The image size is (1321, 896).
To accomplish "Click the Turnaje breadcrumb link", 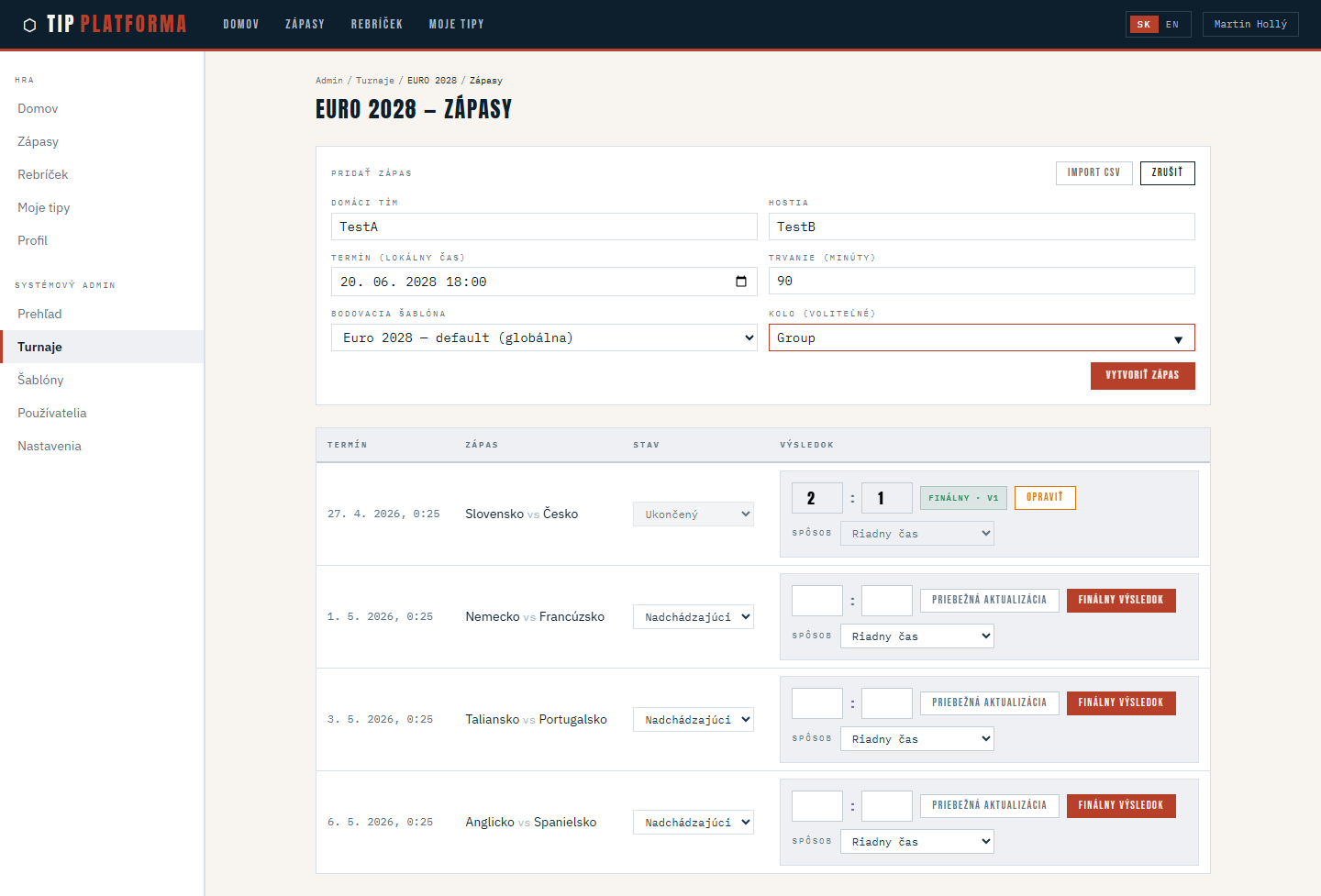I will tap(374, 81).
